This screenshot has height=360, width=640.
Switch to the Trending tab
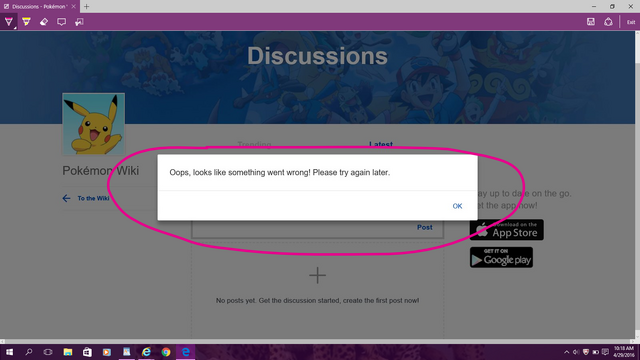pos(254,144)
